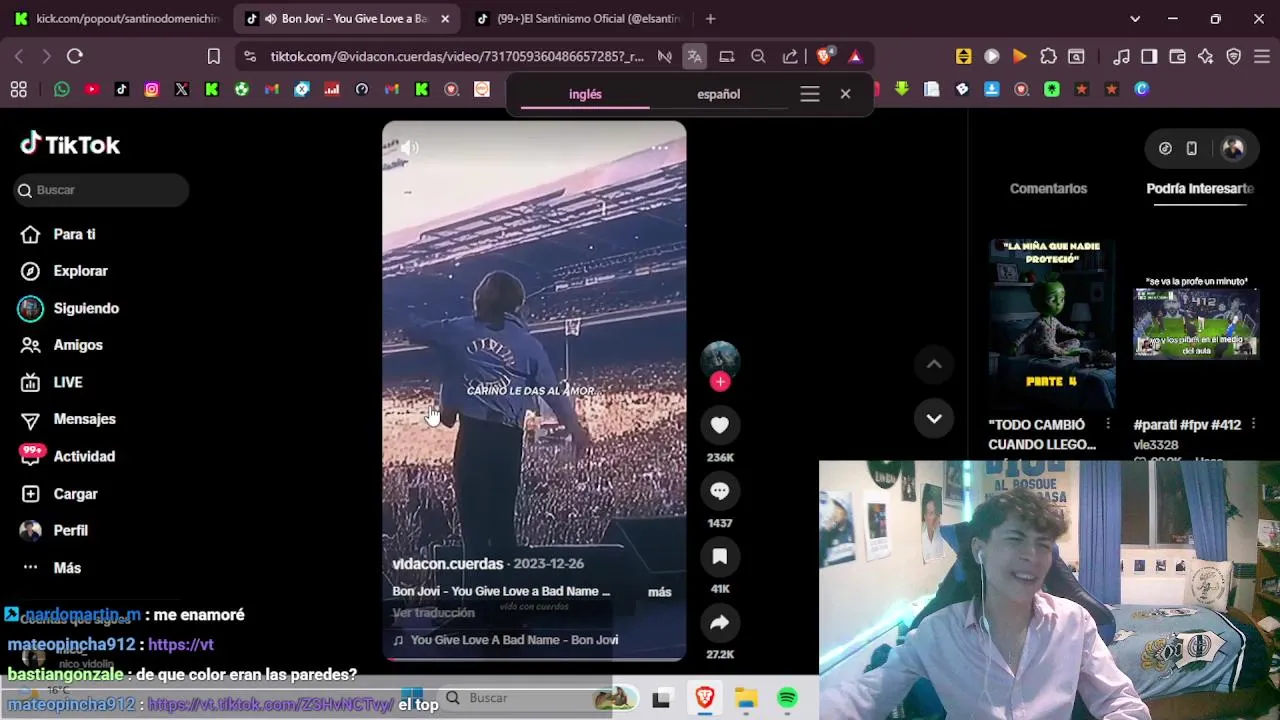
Task: Open the browser tab search chevron
Action: [1135, 18]
